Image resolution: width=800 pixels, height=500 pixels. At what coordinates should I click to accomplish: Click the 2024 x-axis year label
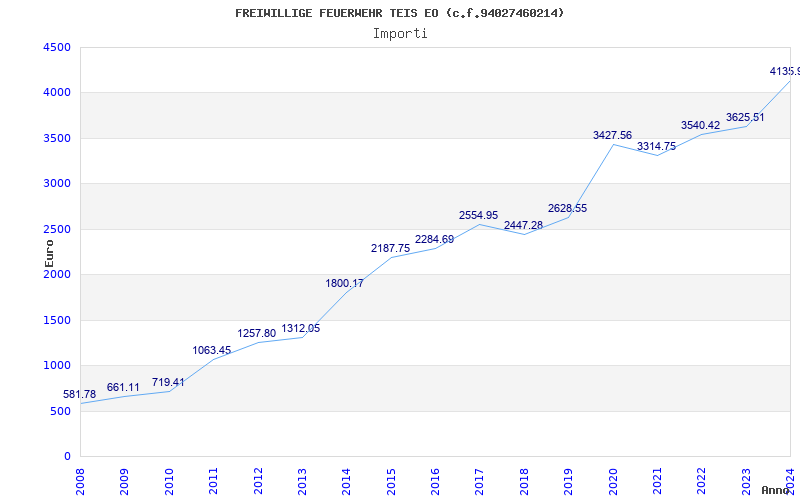[x=790, y=477]
